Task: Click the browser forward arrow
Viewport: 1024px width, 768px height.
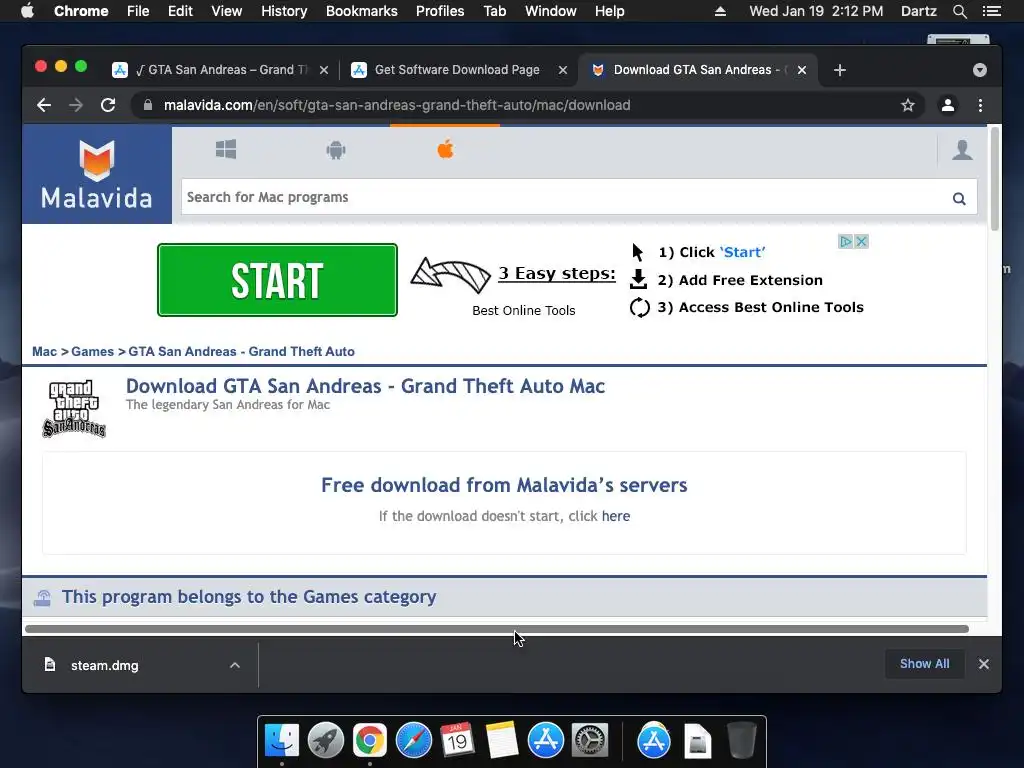Action: (x=76, y=105)
